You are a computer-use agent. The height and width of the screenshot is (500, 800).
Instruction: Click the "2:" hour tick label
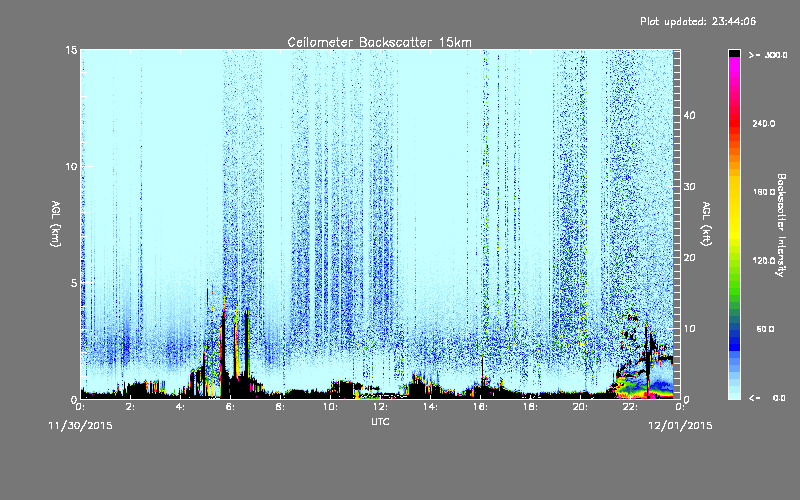coord(130,407)
